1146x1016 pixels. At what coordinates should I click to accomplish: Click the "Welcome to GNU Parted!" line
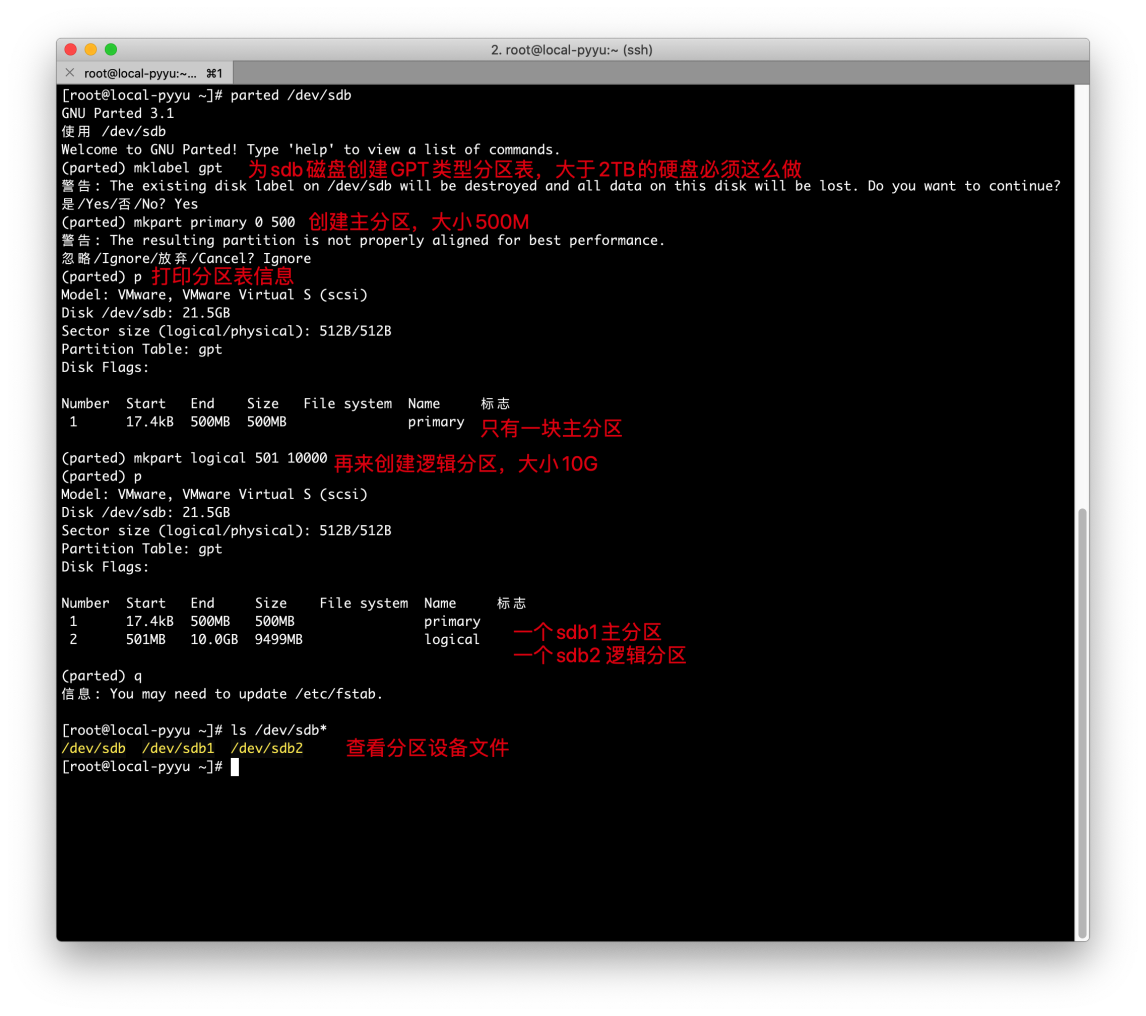click(311, 149)
